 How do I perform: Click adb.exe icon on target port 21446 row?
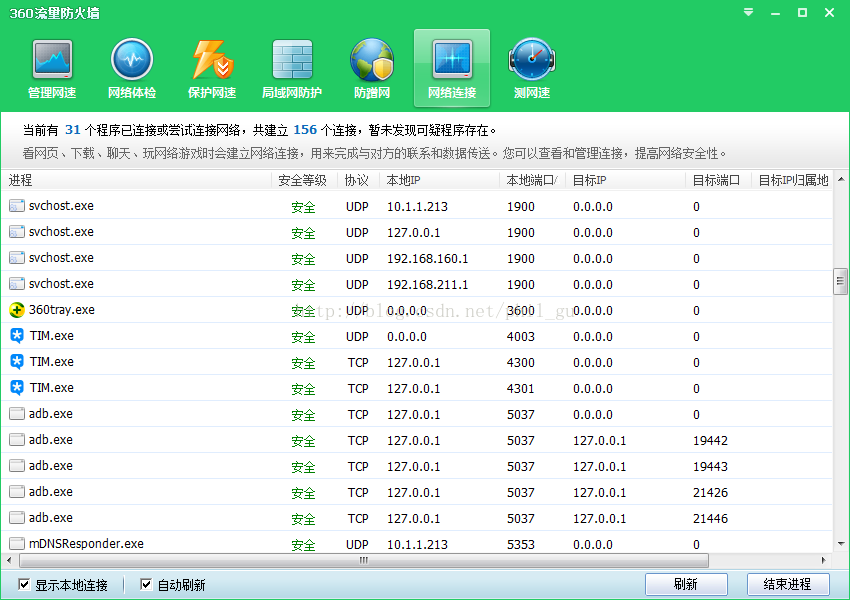[x=17, y=518]
